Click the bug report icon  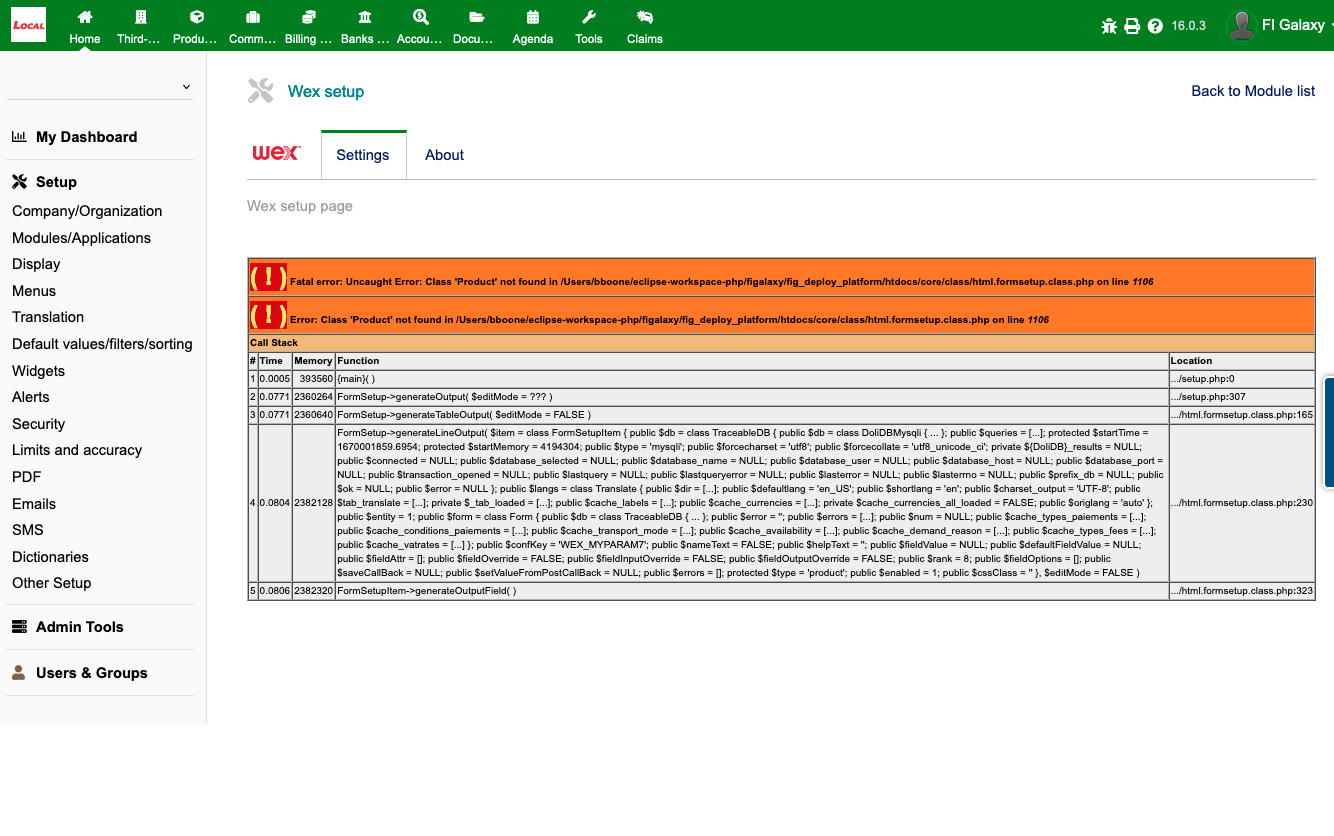click(x=1109, y=24)
